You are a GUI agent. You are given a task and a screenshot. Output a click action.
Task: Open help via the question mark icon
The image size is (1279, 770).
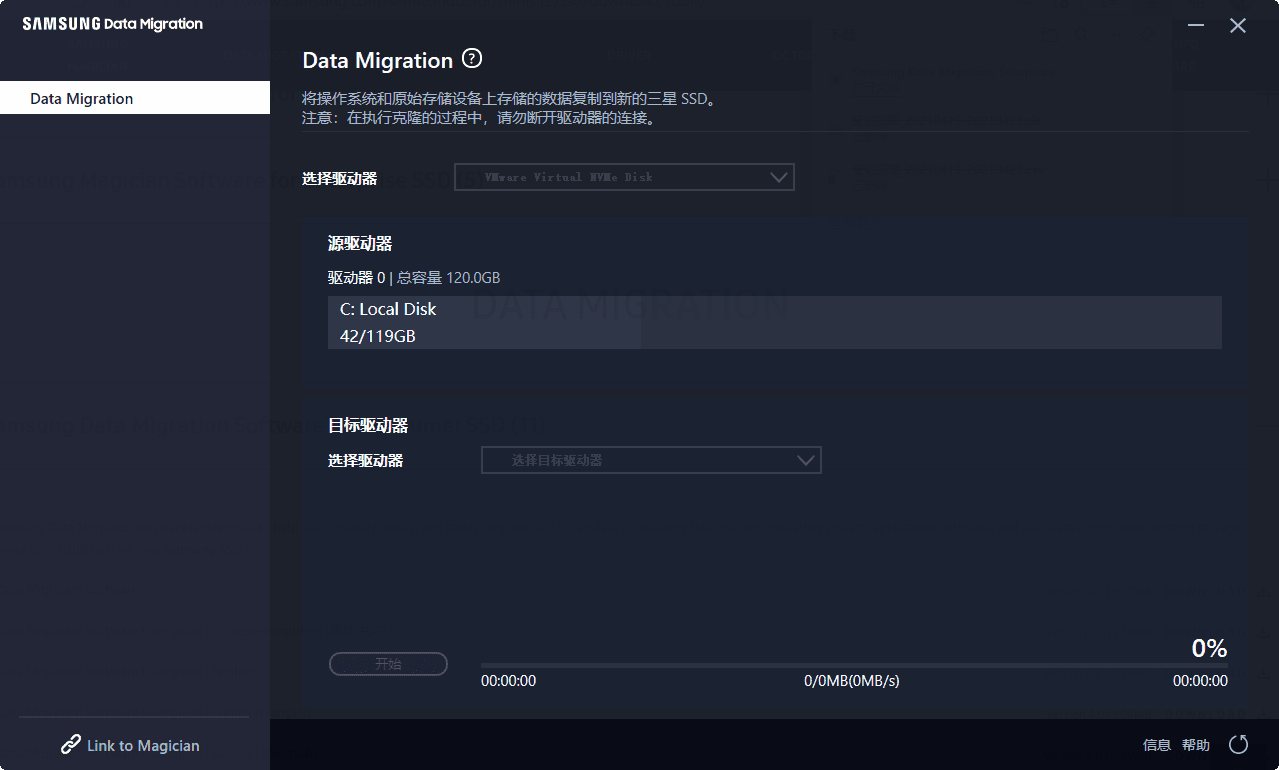(x=471, y=59)
